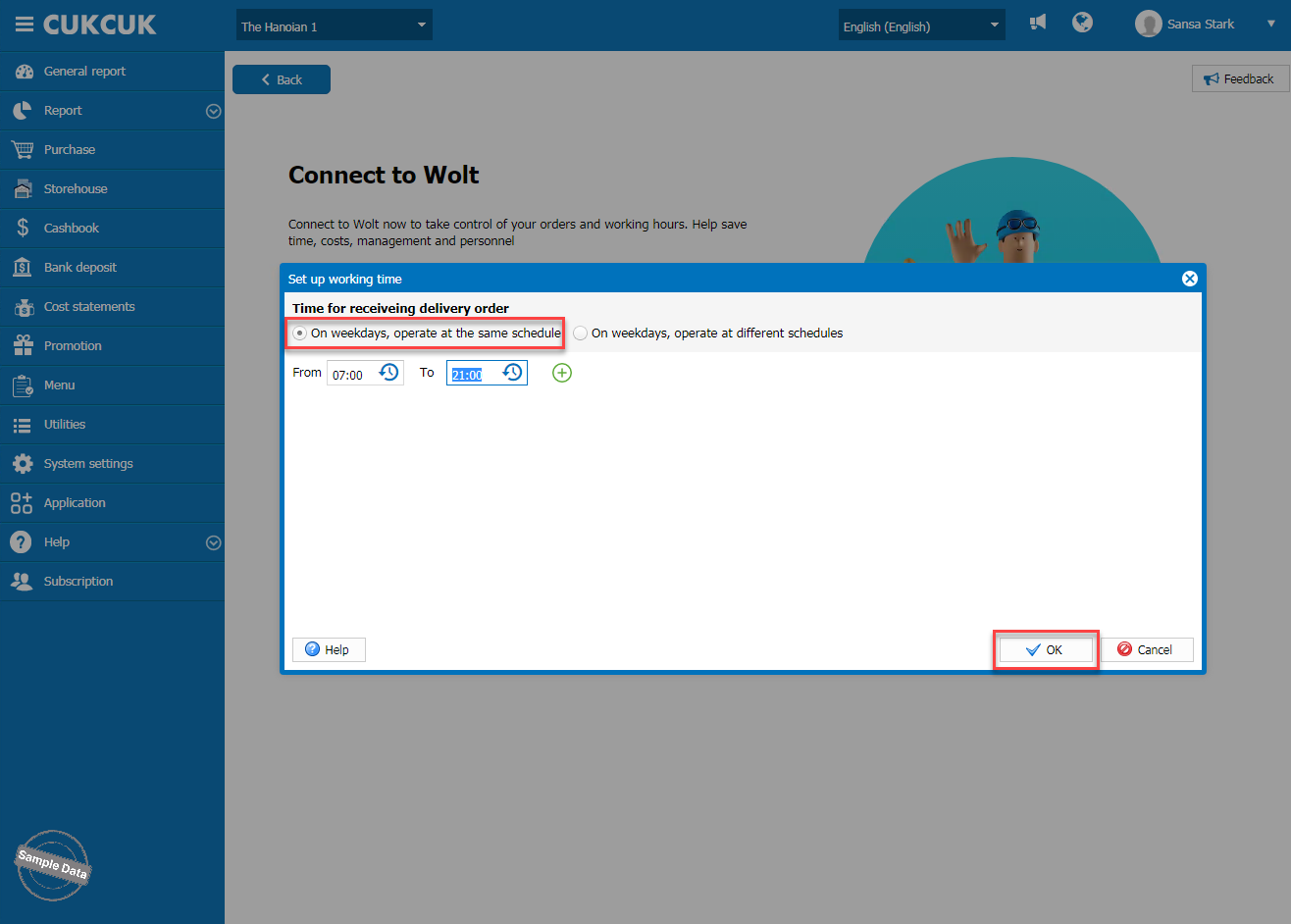Open Bank deposit menu item
The image size is (1291, 924).
(x=112, y=268)
